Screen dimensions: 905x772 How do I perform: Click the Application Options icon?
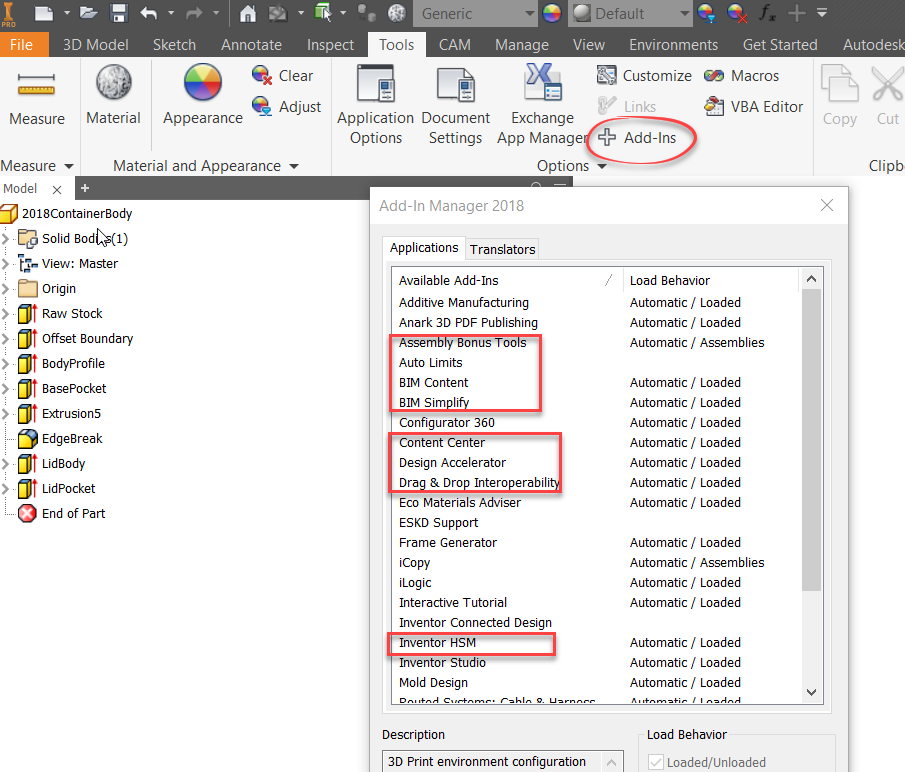click(x=375, y=84)
